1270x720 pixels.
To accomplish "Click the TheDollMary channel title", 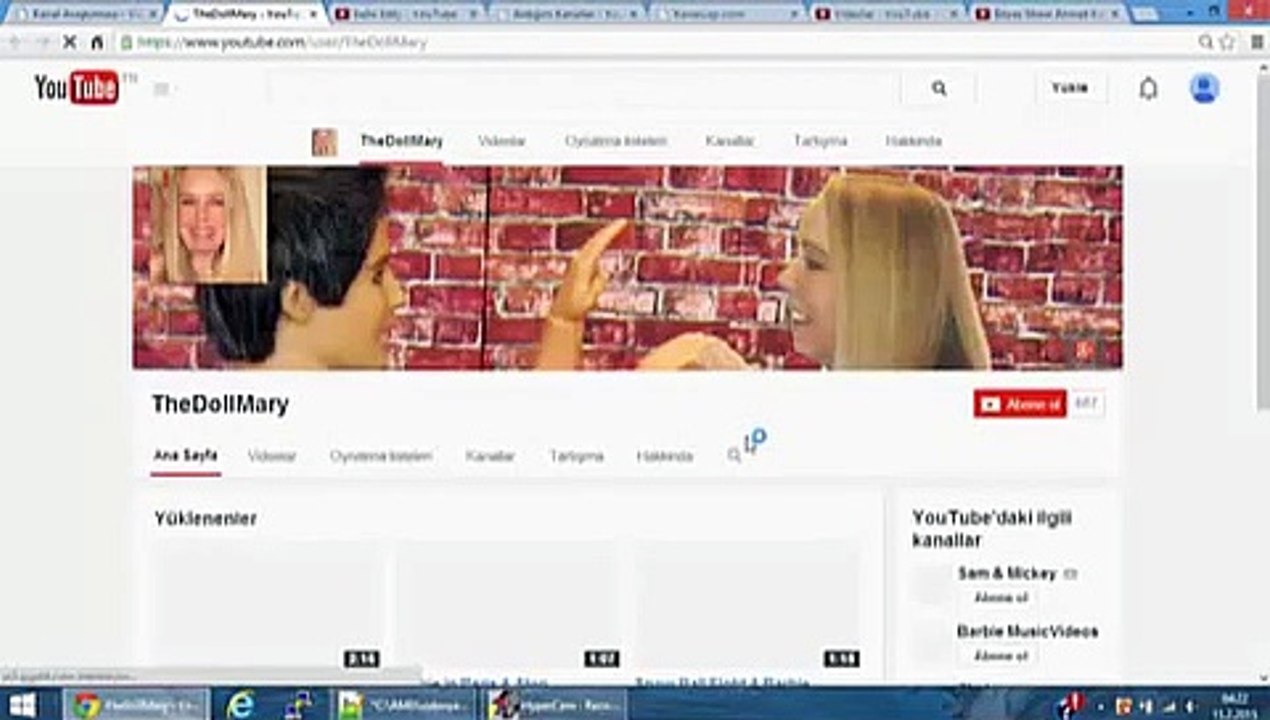I will pyautogui.click(x=220, y=404).
